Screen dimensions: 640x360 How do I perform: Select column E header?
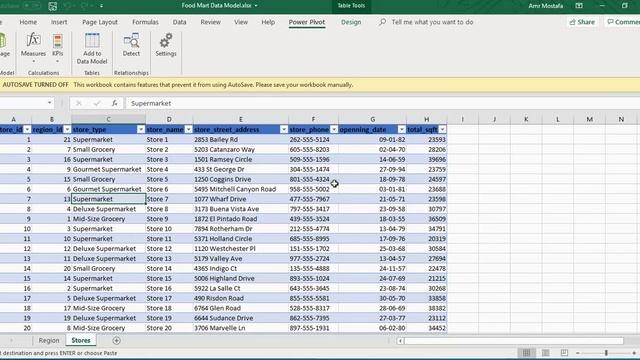tap(240, 119)
